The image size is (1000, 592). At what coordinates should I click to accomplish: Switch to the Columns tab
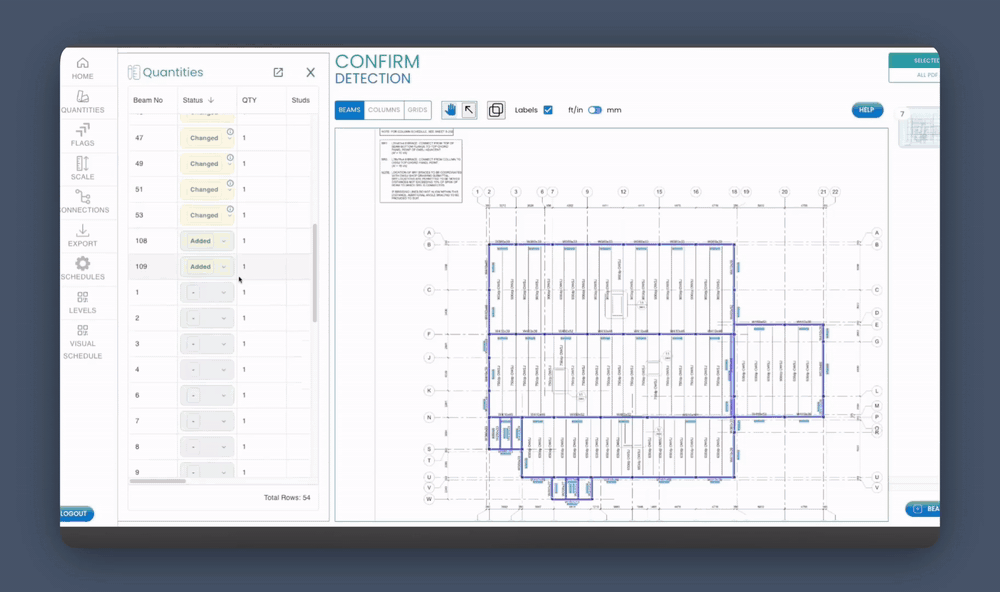383,110
